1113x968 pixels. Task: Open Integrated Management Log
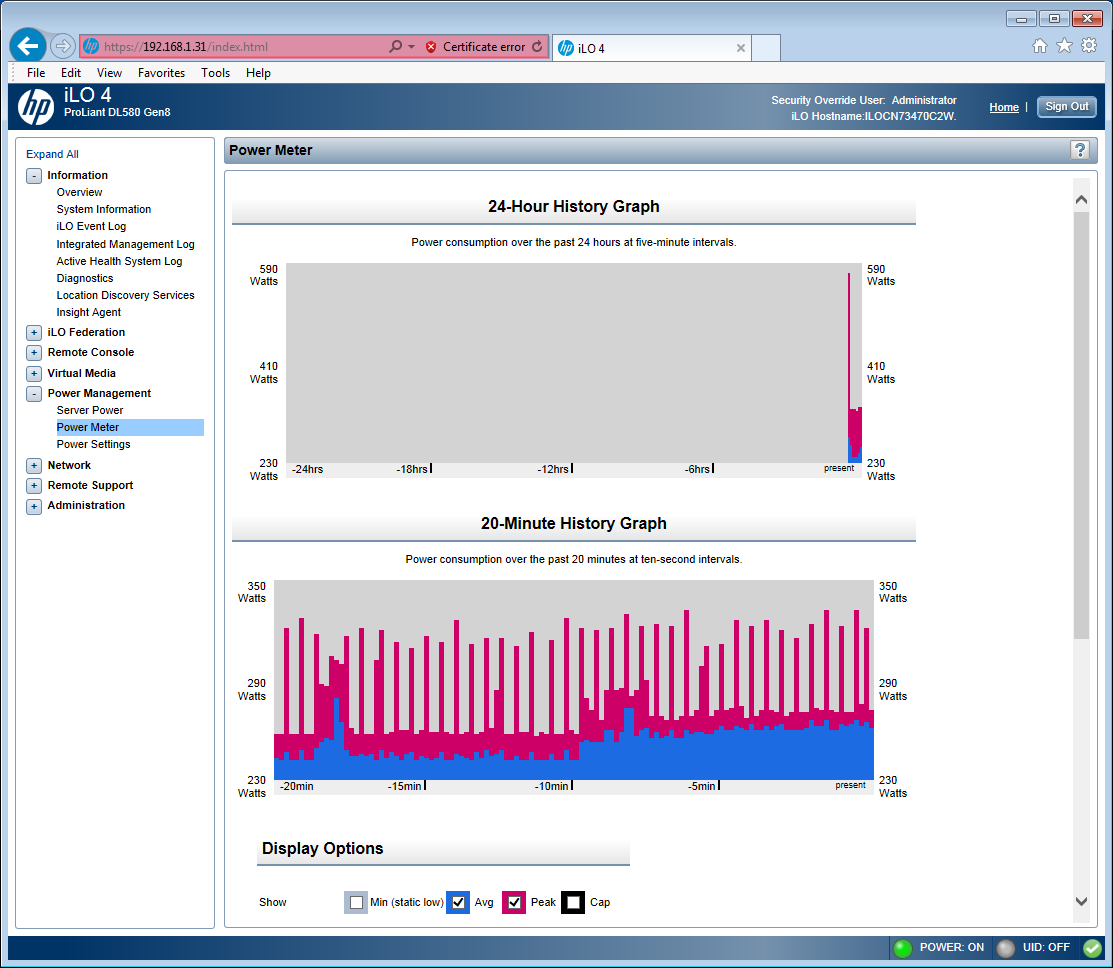(126, 244)
